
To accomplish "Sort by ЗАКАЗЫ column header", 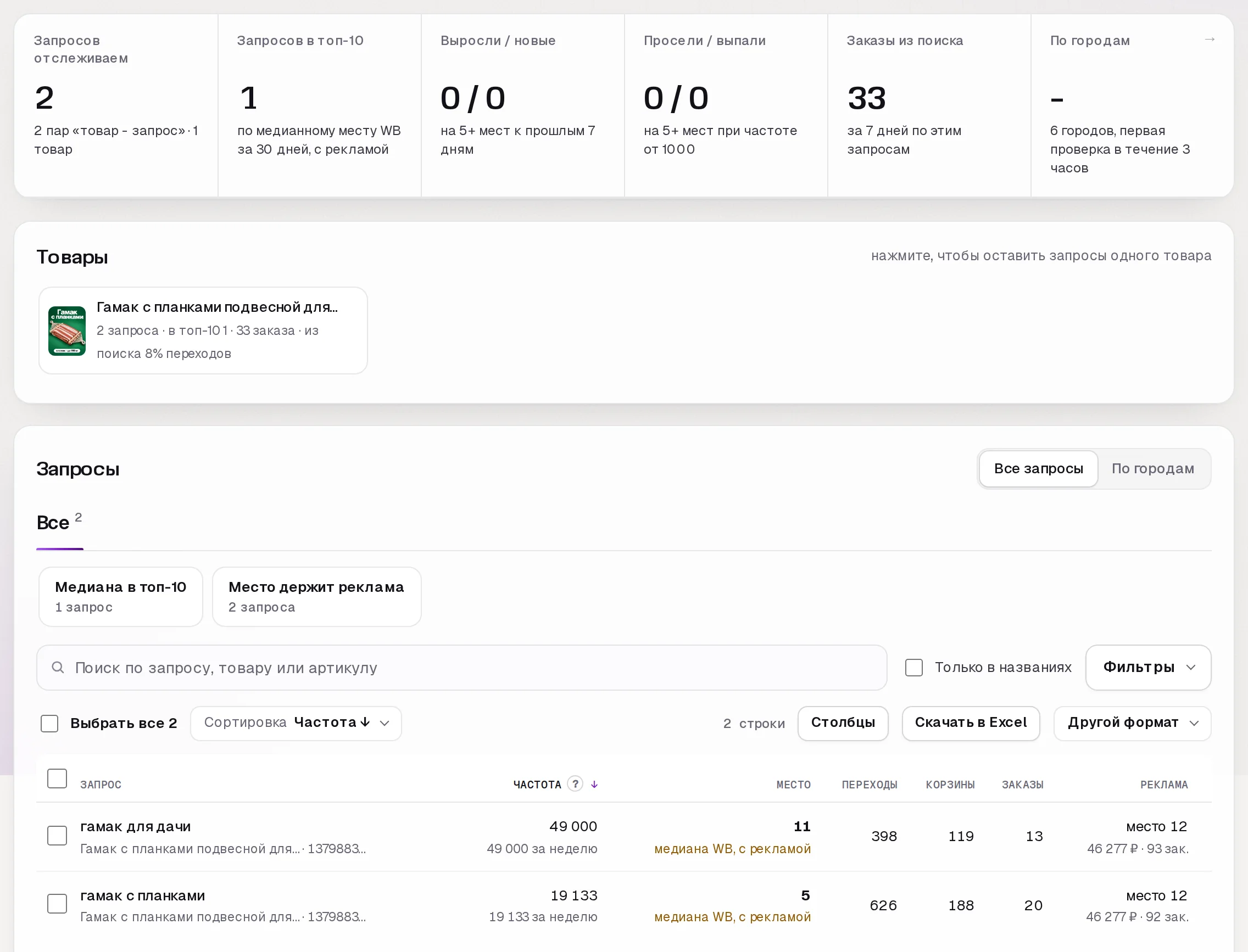I will pos(1022,785).
